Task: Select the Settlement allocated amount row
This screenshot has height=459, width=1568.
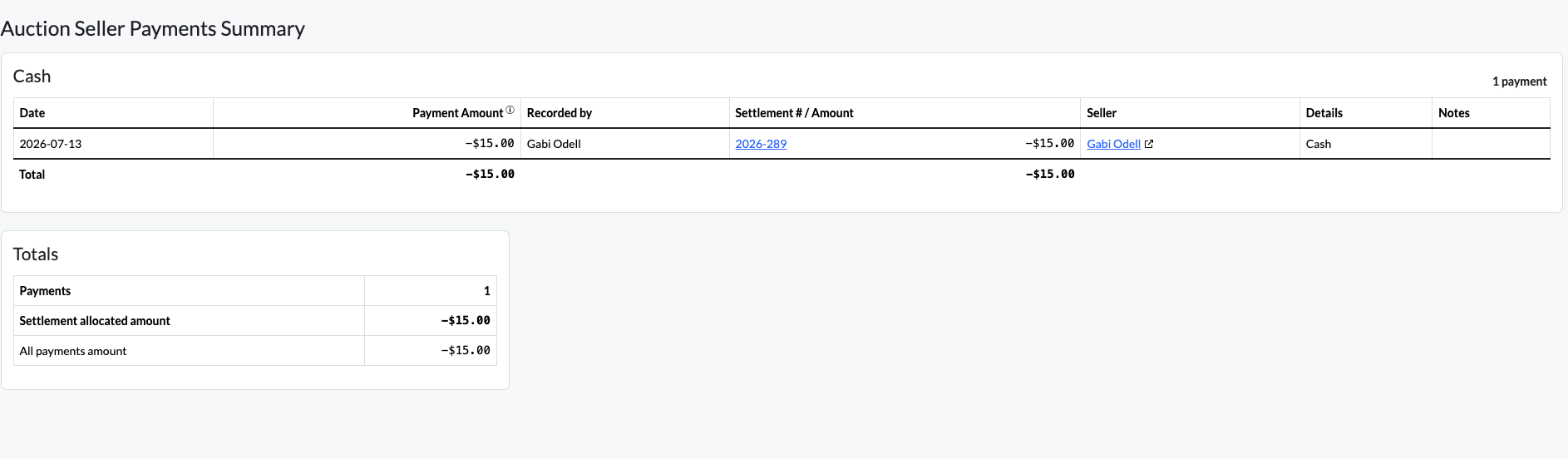Action: point(255,321)
